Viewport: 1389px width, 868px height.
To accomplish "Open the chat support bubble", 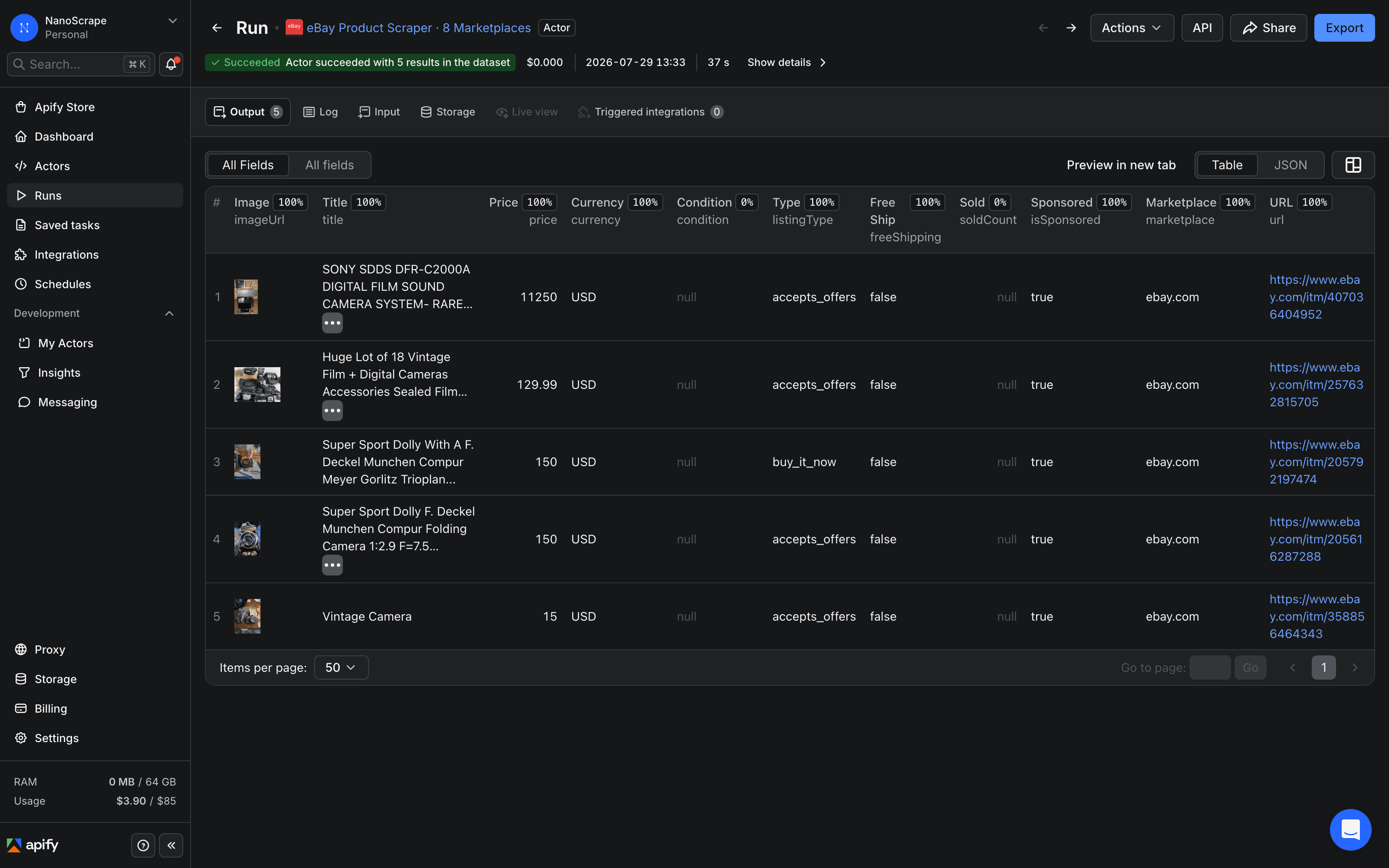I will tap(1350, 829).
